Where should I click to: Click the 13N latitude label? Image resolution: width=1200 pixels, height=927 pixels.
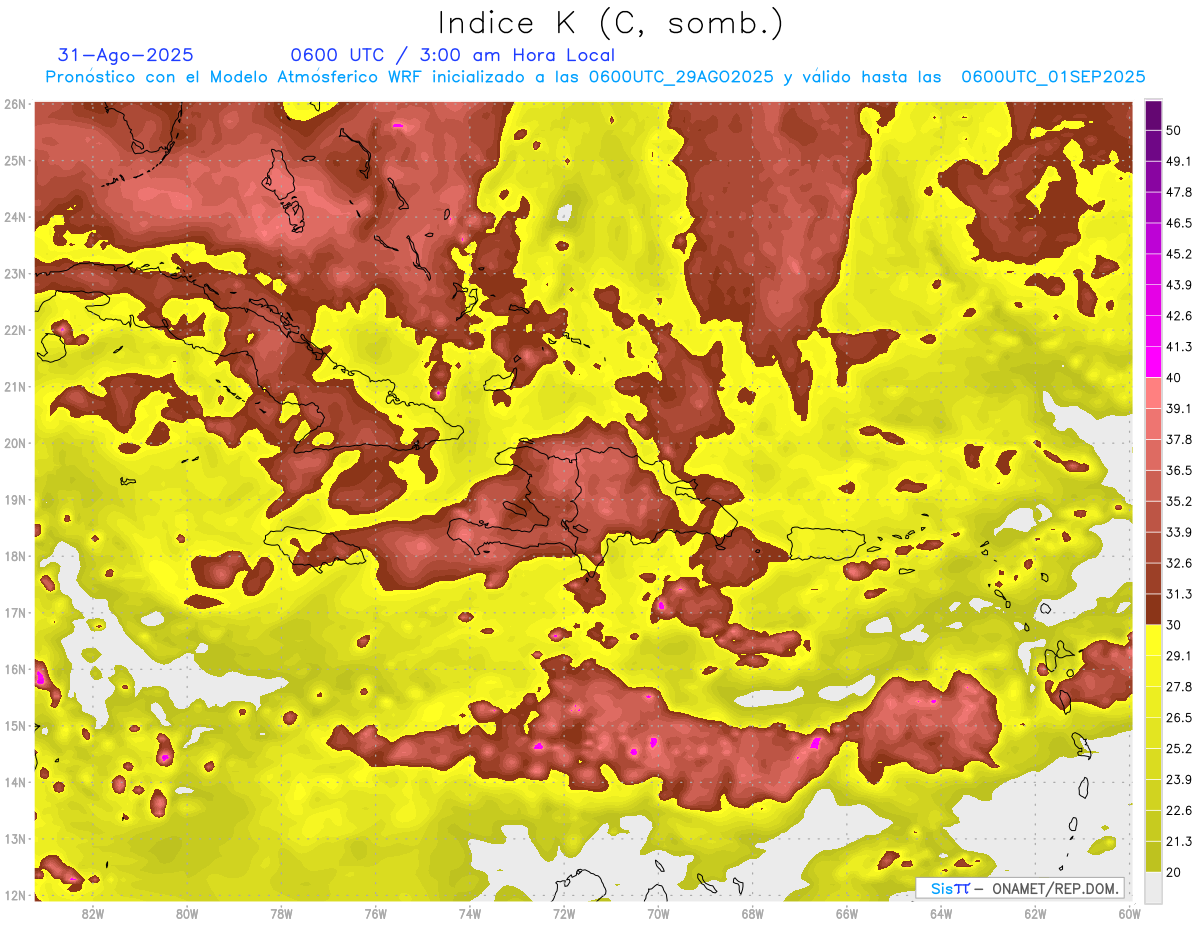pyautogui.click(x=15, y=838)
